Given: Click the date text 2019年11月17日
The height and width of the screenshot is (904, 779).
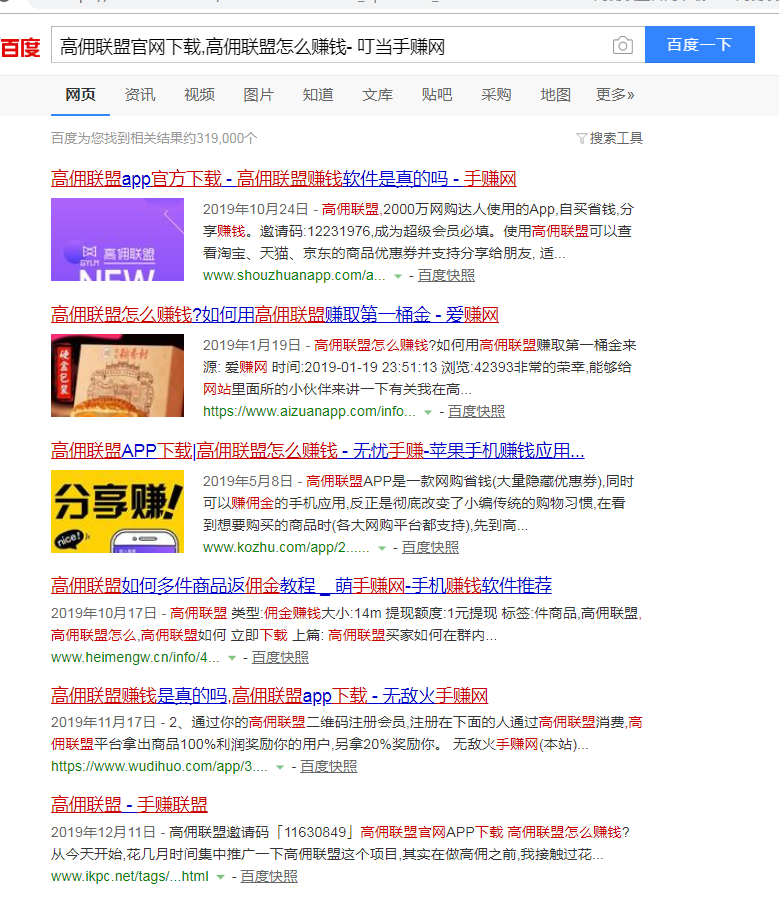Looking at the screenshot, I should 104,722.
